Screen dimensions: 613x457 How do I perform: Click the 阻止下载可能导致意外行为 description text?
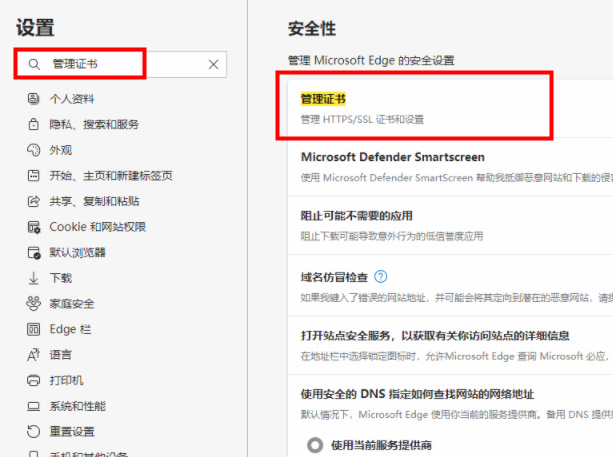pyautogui.click(x=392, y=236)
